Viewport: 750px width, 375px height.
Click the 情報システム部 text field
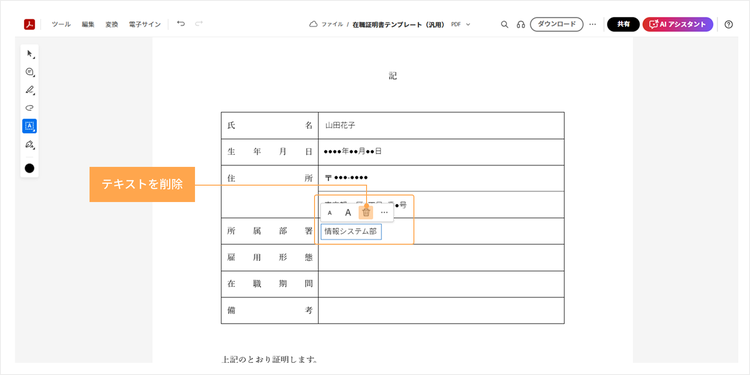coord(351,232)
